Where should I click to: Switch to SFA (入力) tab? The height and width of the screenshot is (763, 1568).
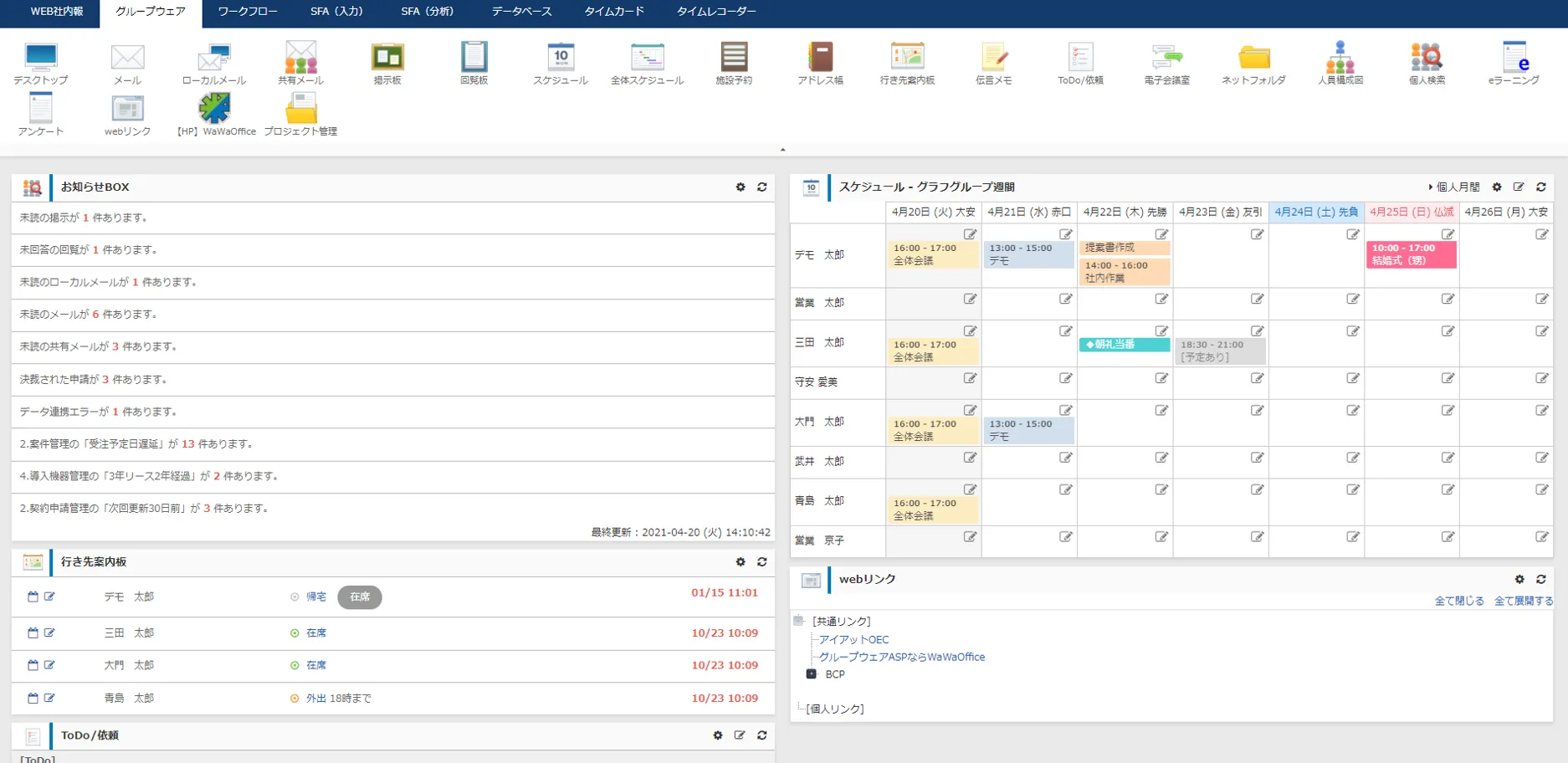(336, 12)
